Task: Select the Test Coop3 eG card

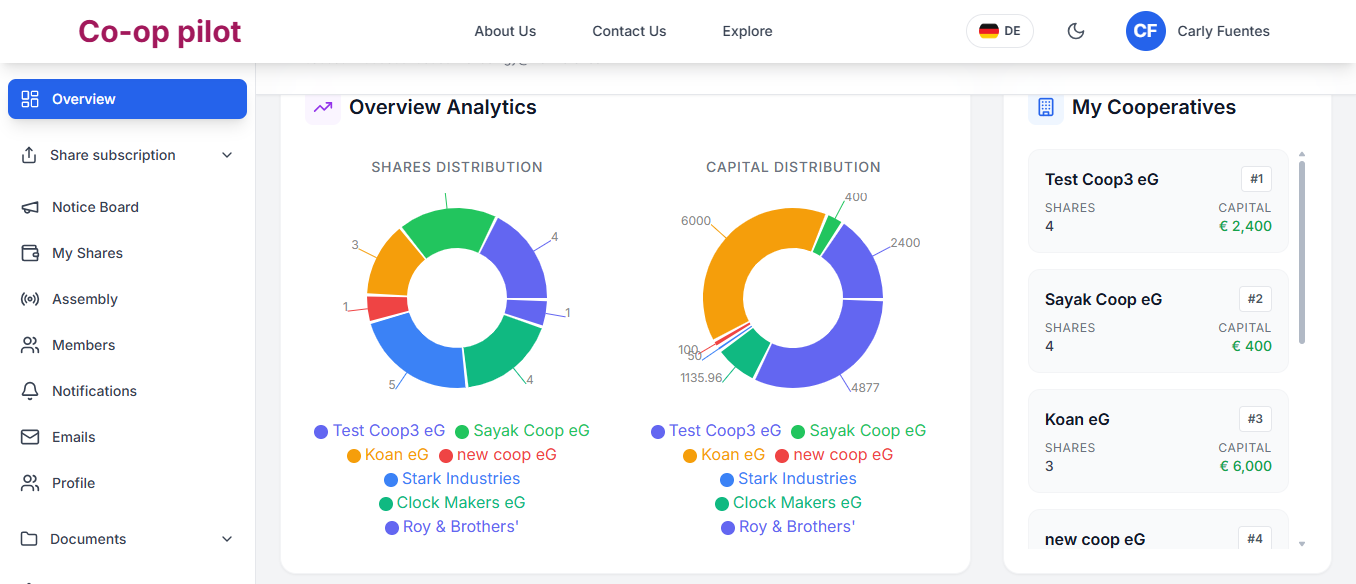Action: tap(1158, 201)
